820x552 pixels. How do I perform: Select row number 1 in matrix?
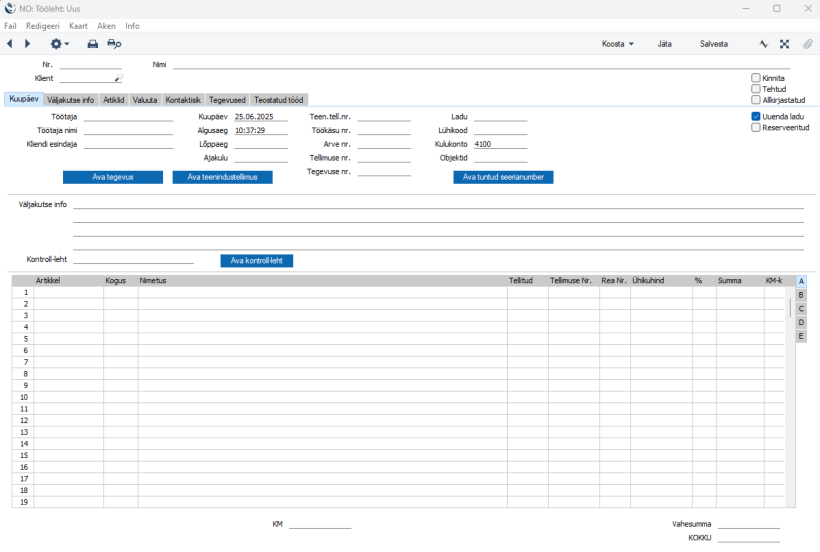pos(23,292)
